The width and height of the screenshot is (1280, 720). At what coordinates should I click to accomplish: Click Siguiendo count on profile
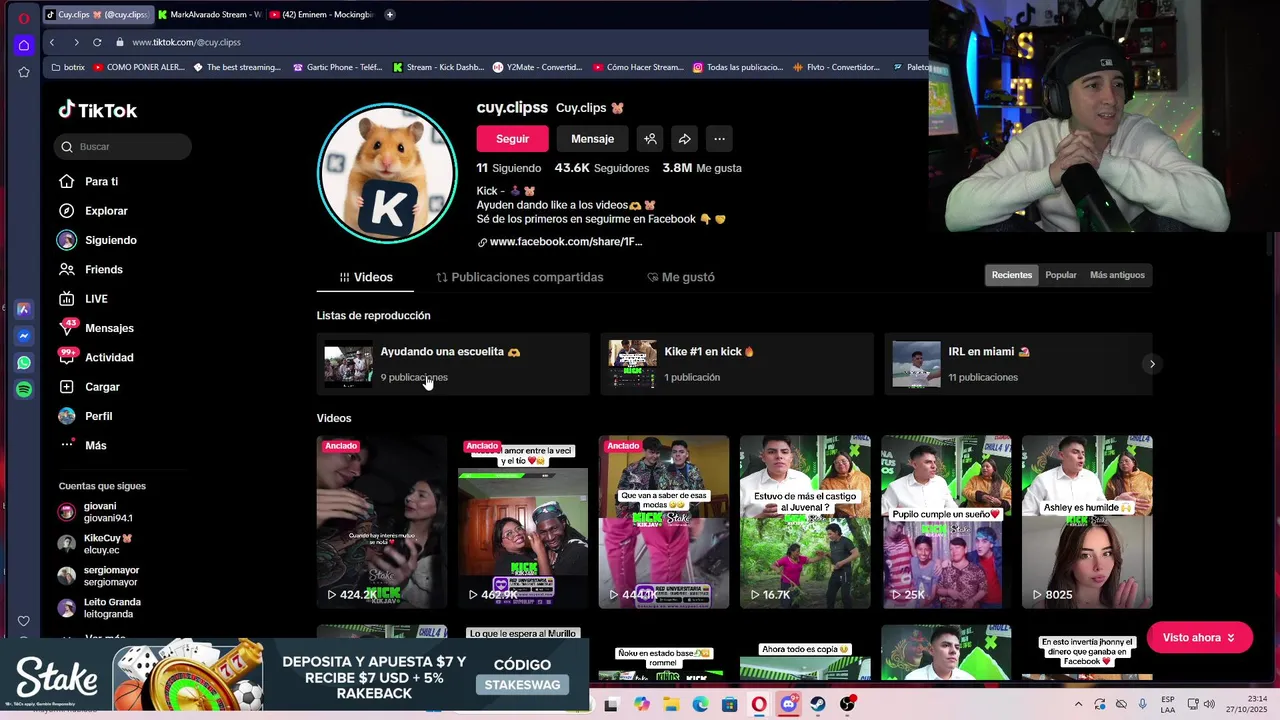[509, 168]
